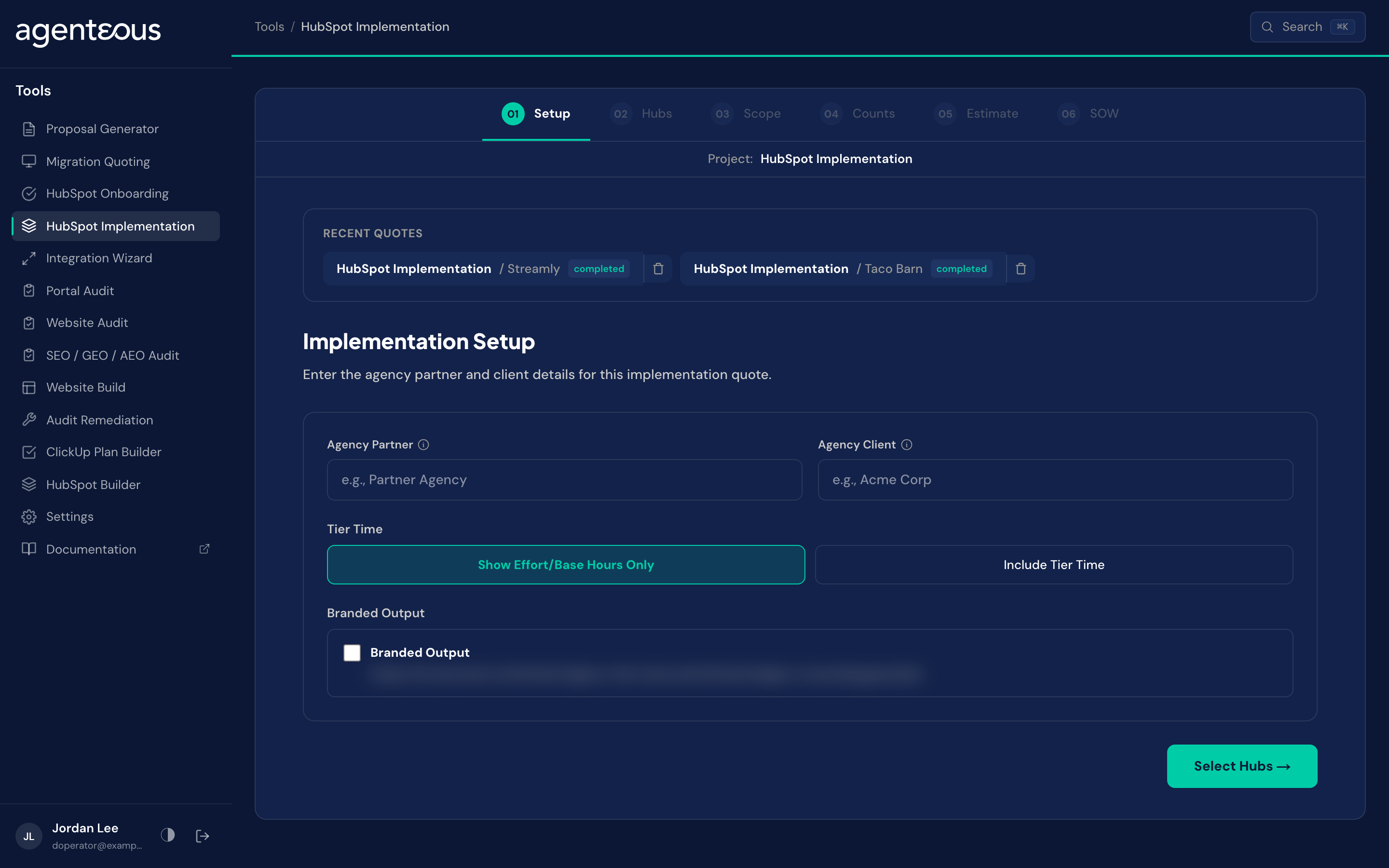
Task: Click the Jordan Lee user profile
Action: [x=79, y=836]
